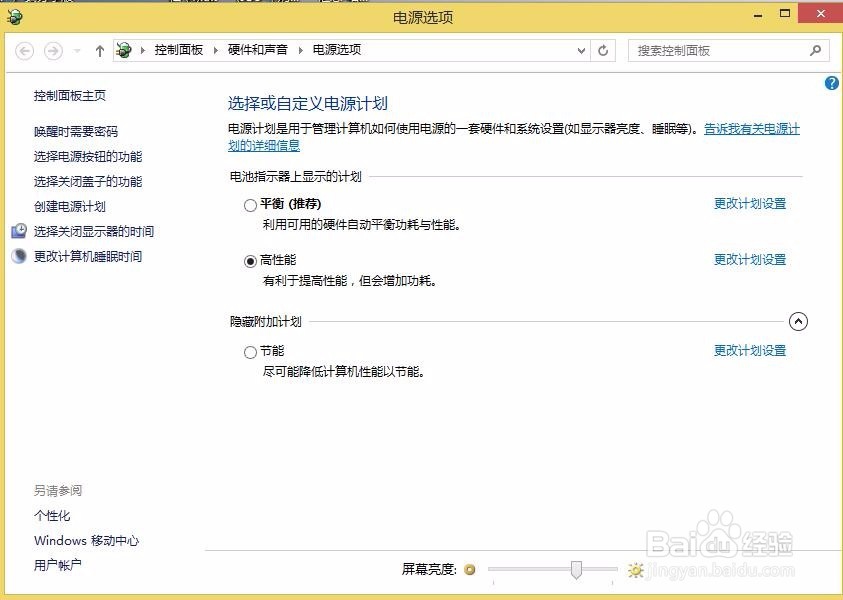Expand arrow before 控制面板 breadcrumb

(143, 51)
